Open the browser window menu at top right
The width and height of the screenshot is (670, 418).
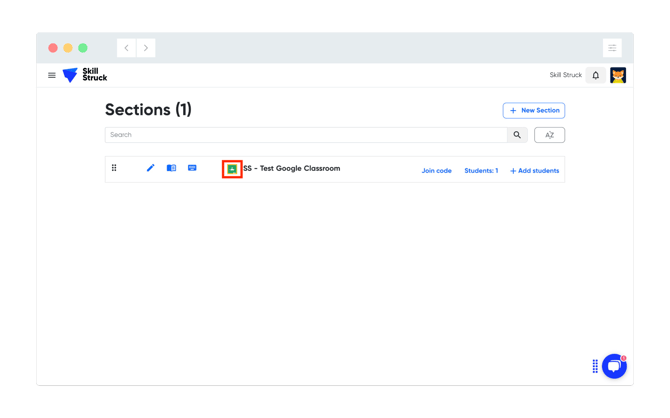pos(612,48)
